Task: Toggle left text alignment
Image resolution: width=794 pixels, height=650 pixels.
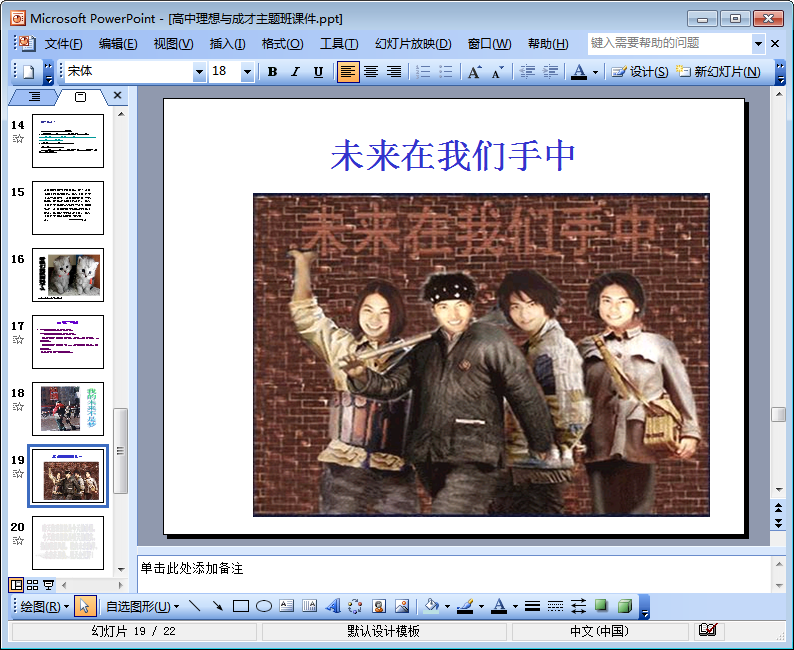Action: [x=348, y=72]
